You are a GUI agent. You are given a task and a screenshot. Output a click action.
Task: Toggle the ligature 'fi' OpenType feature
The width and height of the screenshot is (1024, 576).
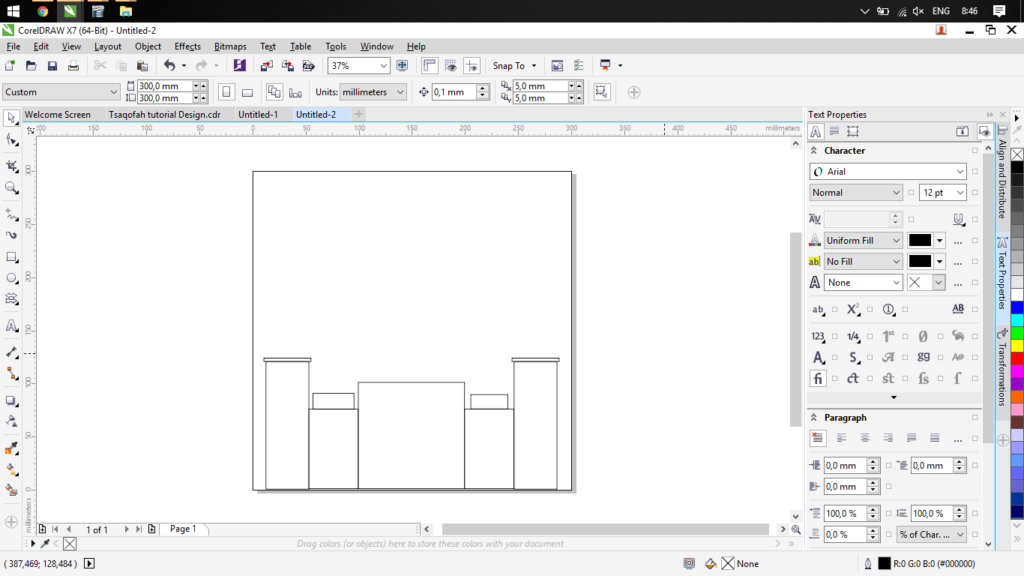[x=818, y=379]
